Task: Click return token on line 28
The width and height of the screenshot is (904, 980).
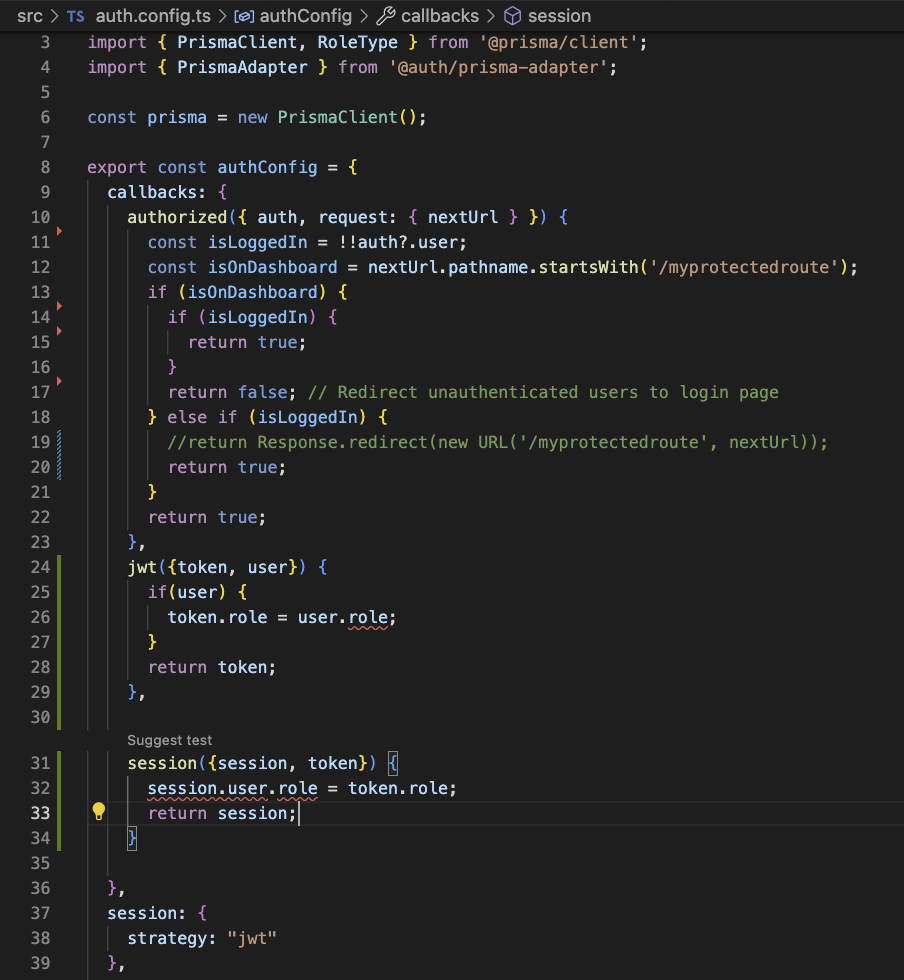Action: point(212,668)
